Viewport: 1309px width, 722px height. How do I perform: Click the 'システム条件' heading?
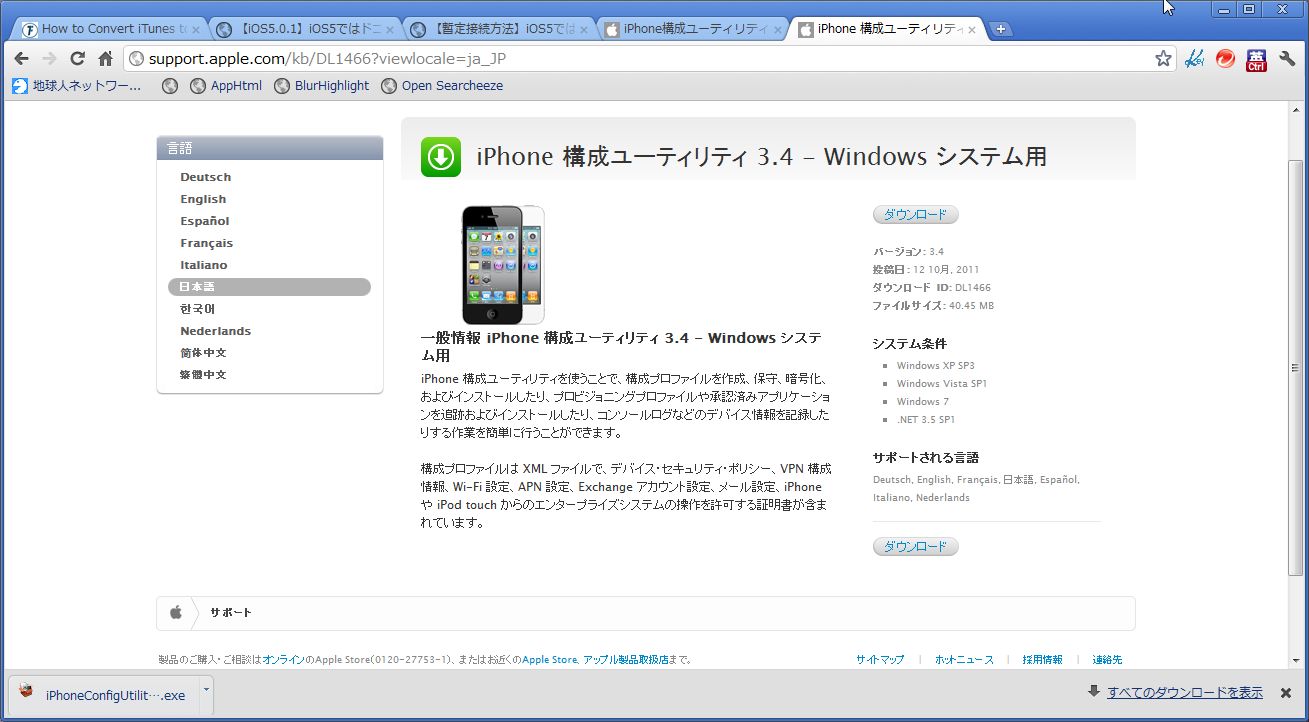(909, 344)
